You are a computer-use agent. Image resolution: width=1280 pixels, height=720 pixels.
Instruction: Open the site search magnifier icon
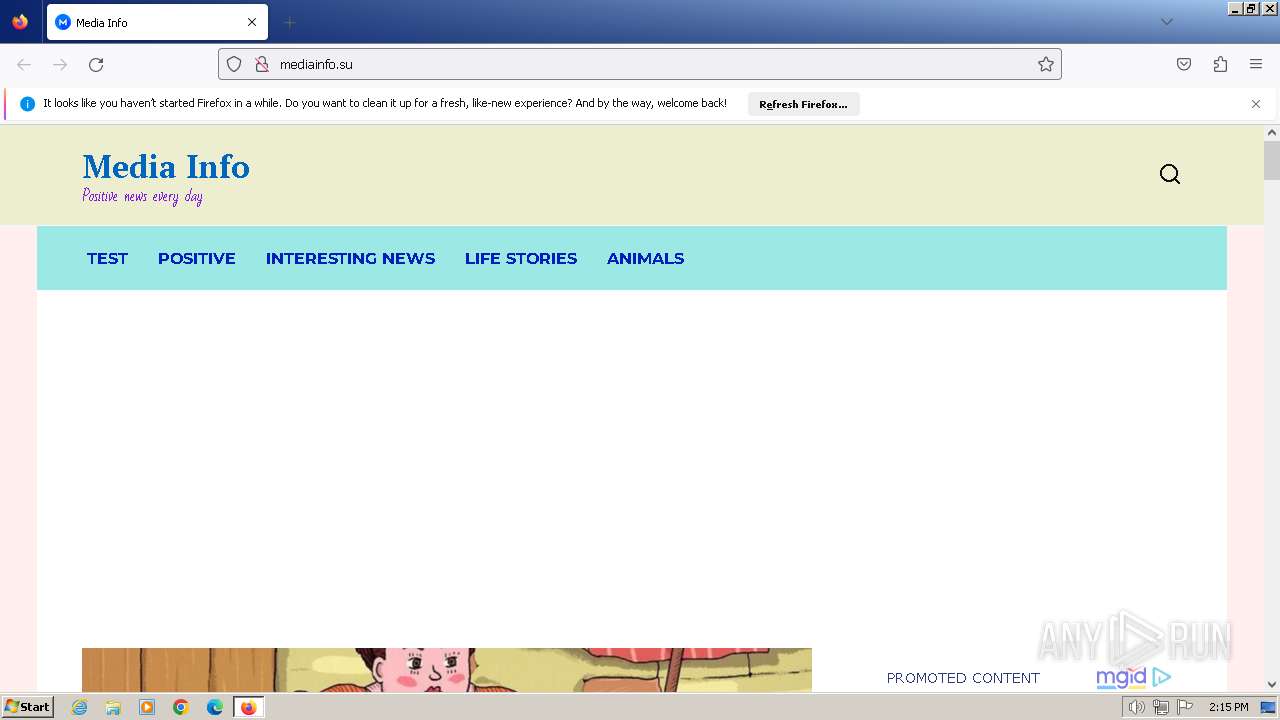(x=1170, y=175)
